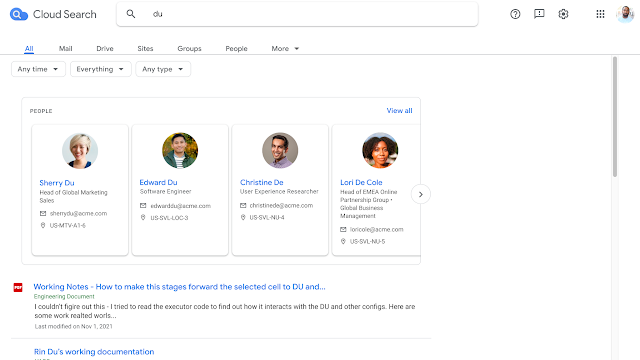Switch to the Drive tab
The height and width of the screenshot is (360, 640).
[105, 49]
